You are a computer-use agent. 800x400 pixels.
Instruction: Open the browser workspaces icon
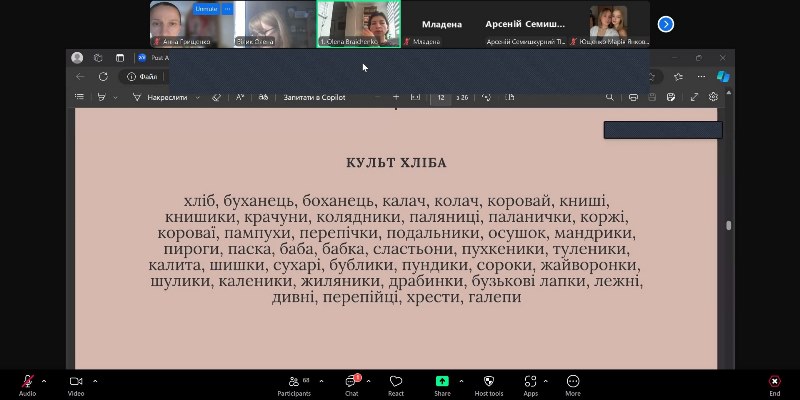point(98,58)
